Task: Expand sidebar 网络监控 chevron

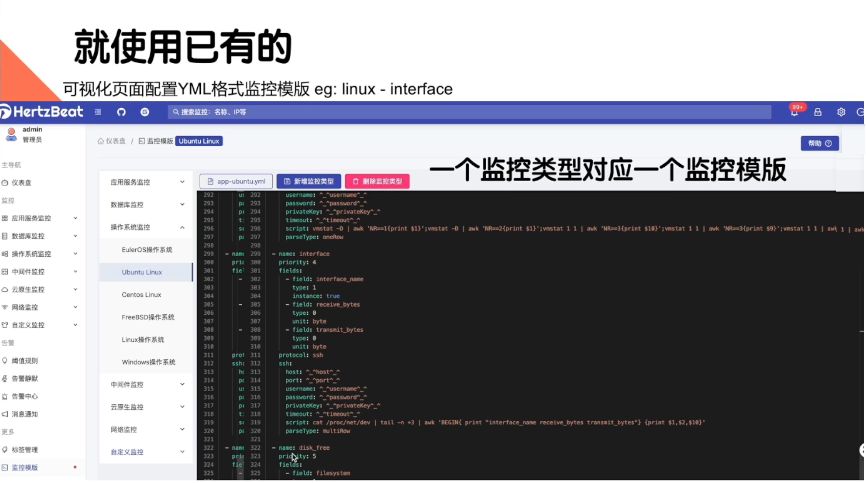Action: pyautogui.click(x=76, y=307)
